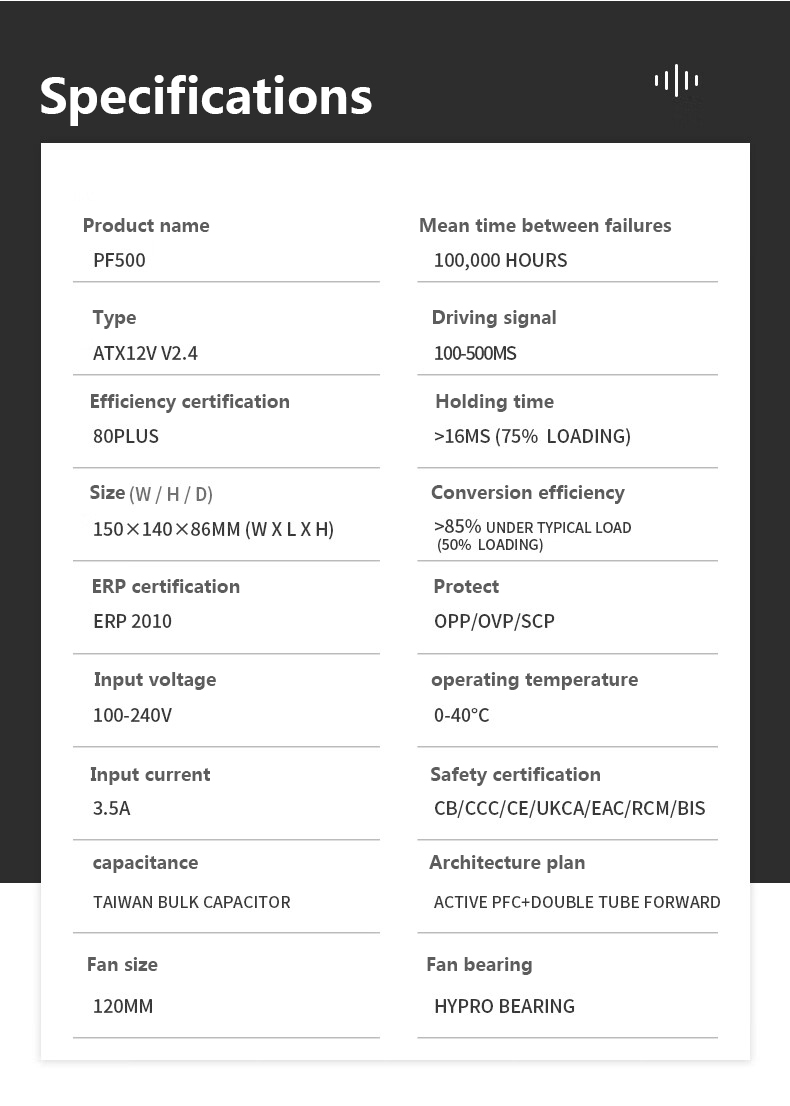Select TAIWAN BULK CAPACITOR text
790x1106 pixels.
(x=191, y=902)
